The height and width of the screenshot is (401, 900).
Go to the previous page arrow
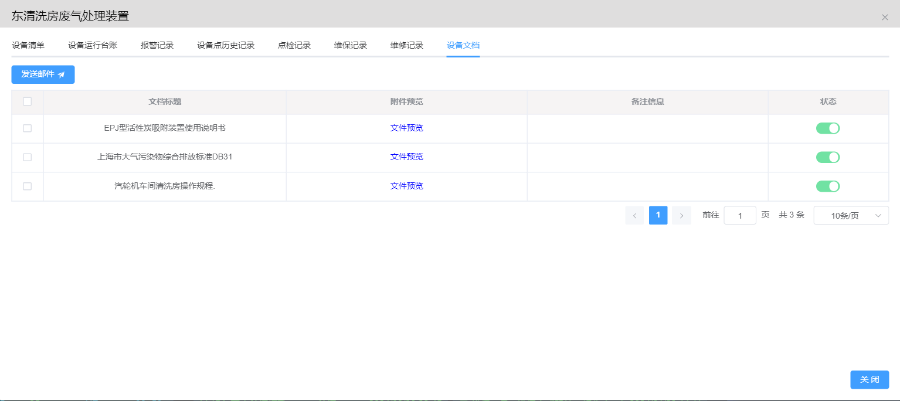tap(634, 215)
